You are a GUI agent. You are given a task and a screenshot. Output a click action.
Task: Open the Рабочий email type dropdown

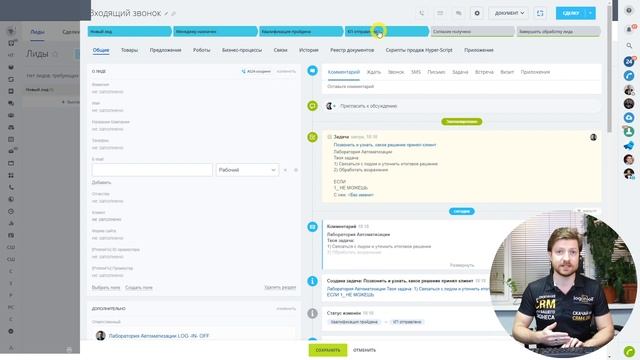click(x=247, y=170)
